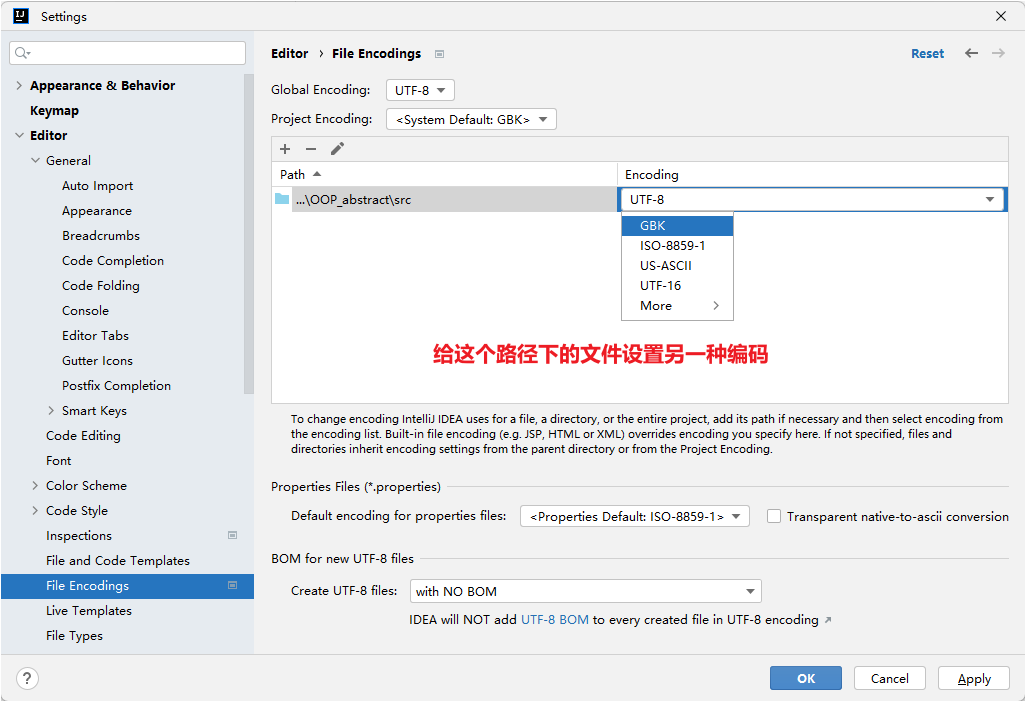Click the external link arrow after BOM note

[x=828, y=620]
